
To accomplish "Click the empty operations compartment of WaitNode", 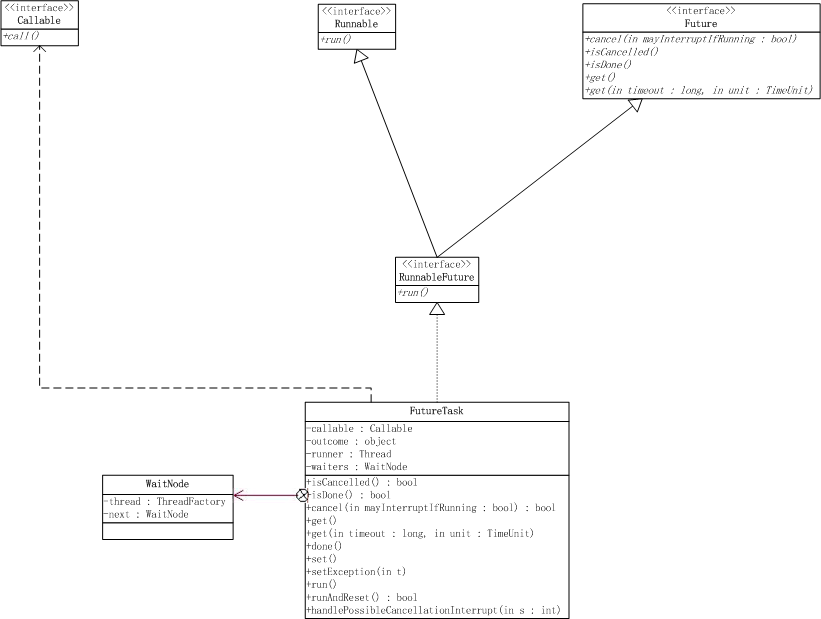I will pos(168,531).
